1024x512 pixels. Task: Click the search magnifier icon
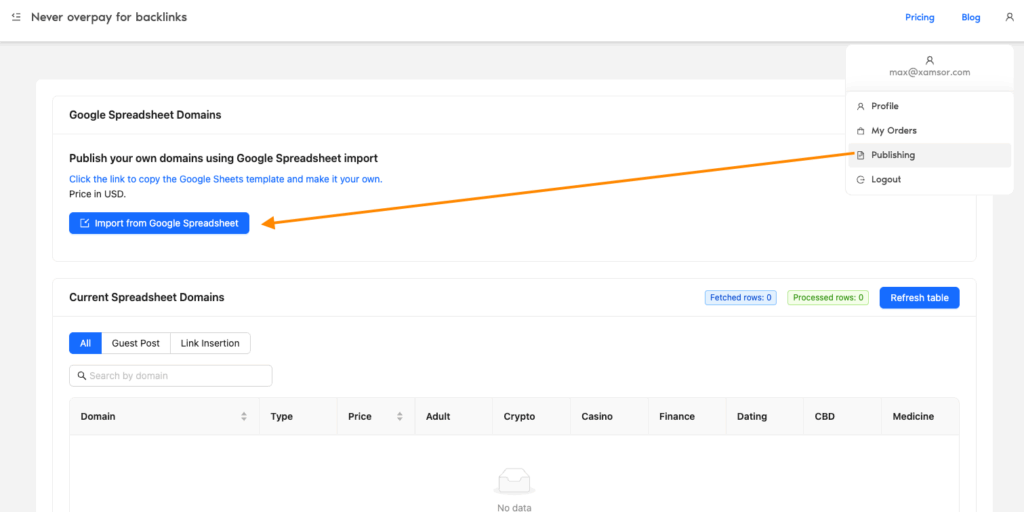[x=80, y=376]
